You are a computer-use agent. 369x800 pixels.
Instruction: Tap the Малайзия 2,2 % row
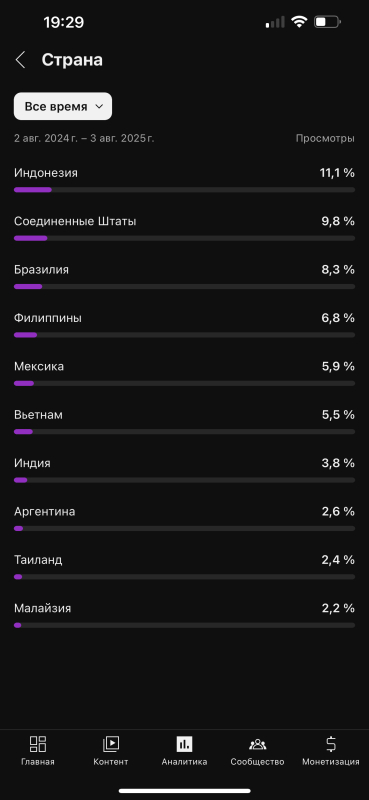click(184, 615)
